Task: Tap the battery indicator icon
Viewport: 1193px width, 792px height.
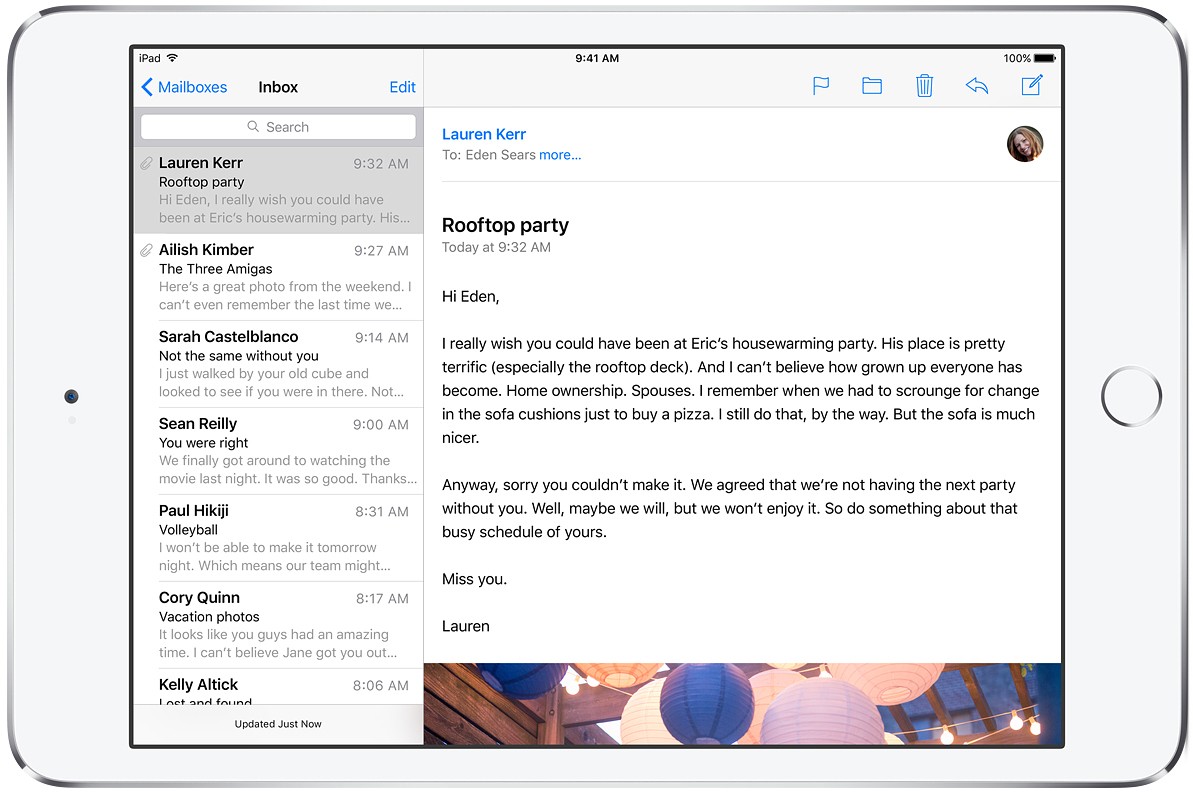Action: point(1045,58)
